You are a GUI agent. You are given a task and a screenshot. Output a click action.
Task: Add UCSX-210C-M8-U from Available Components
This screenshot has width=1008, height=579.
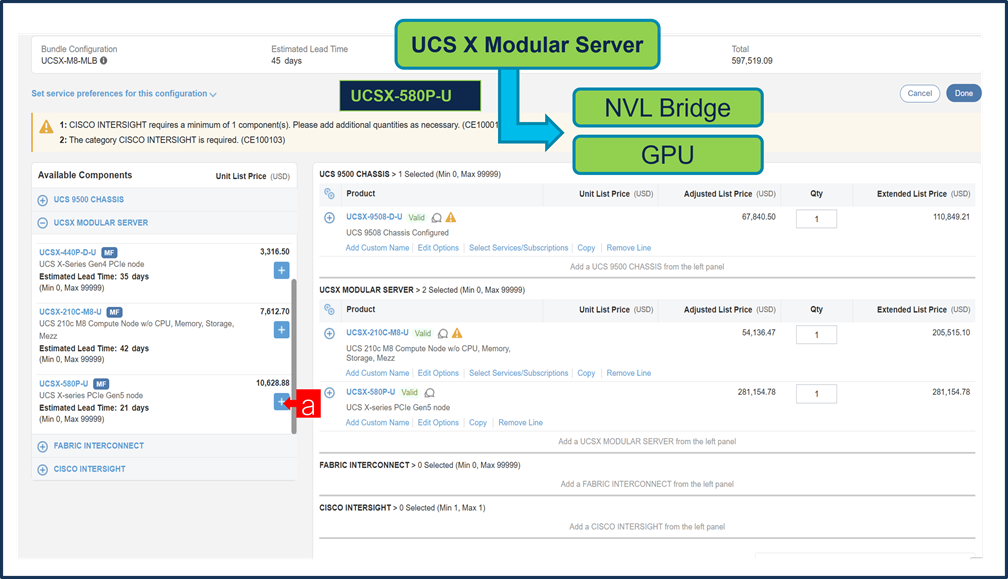click(282, 330)
